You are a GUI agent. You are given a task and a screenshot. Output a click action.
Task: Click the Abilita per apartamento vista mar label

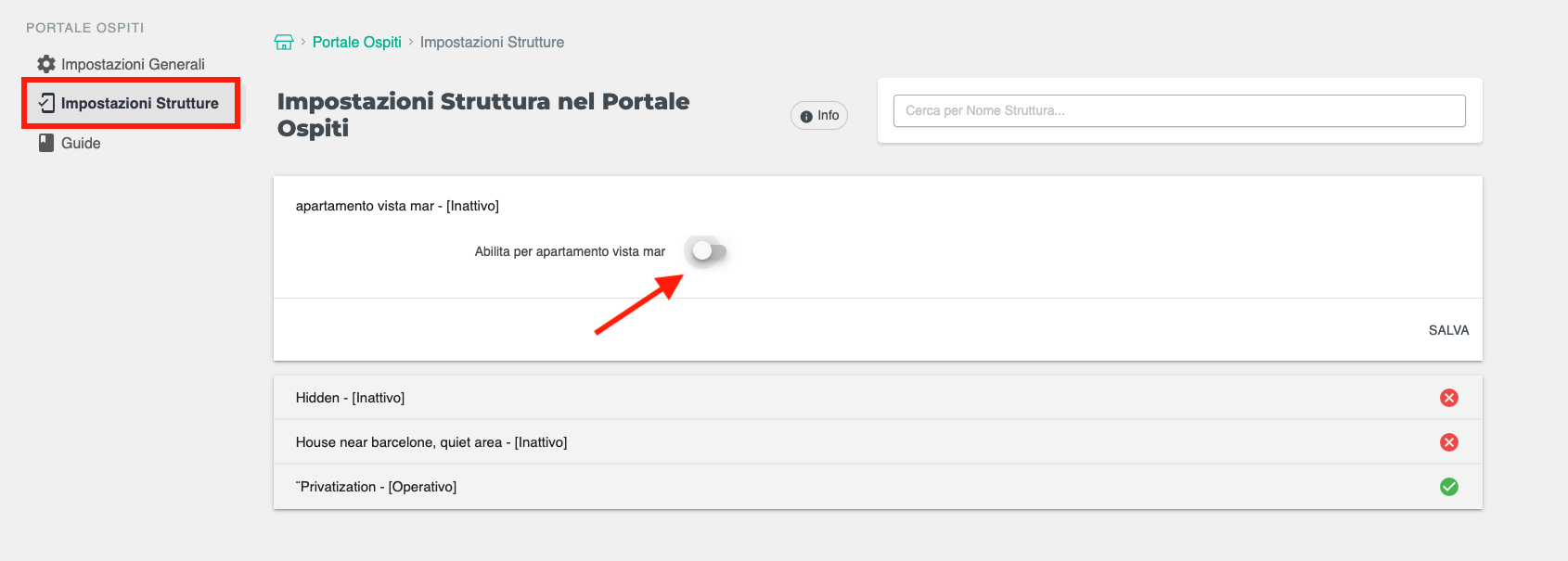coord(570,251)
